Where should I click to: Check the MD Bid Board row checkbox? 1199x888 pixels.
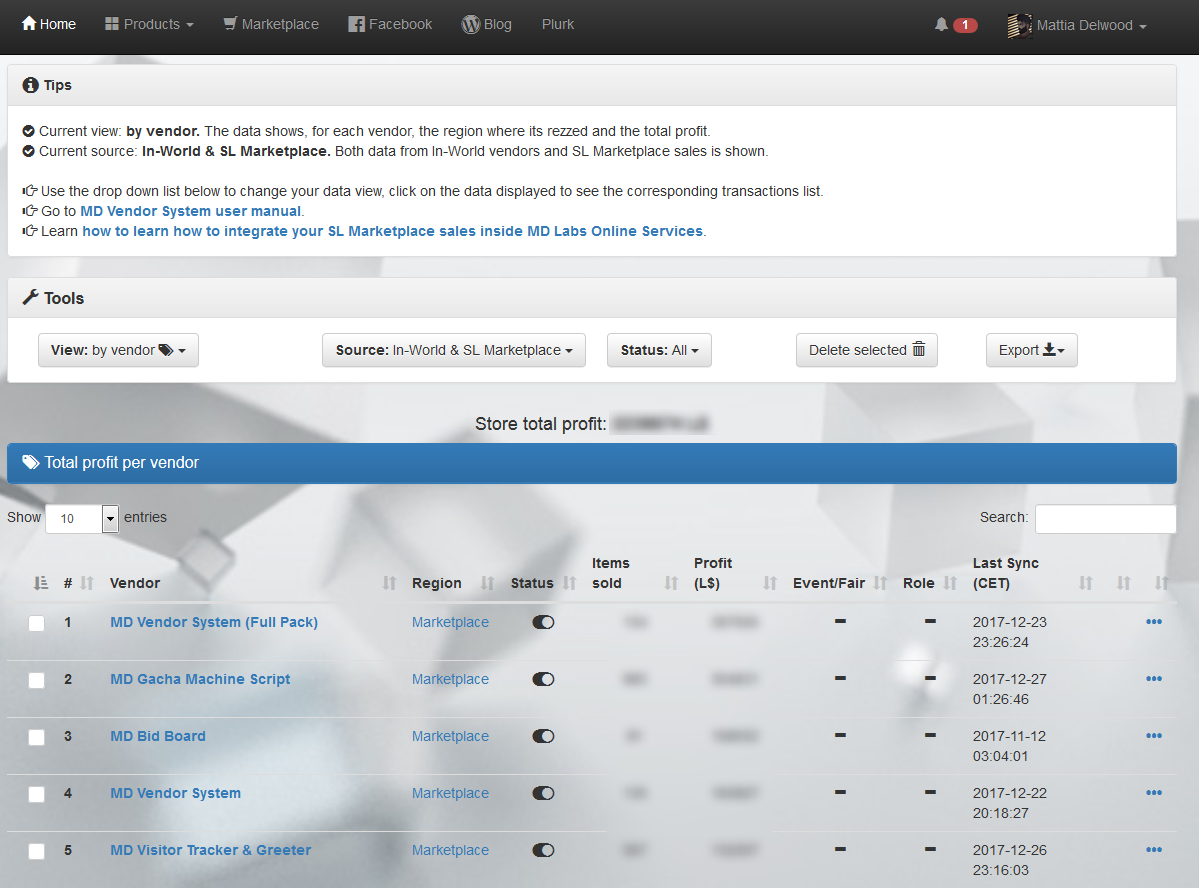click(37, 737)
